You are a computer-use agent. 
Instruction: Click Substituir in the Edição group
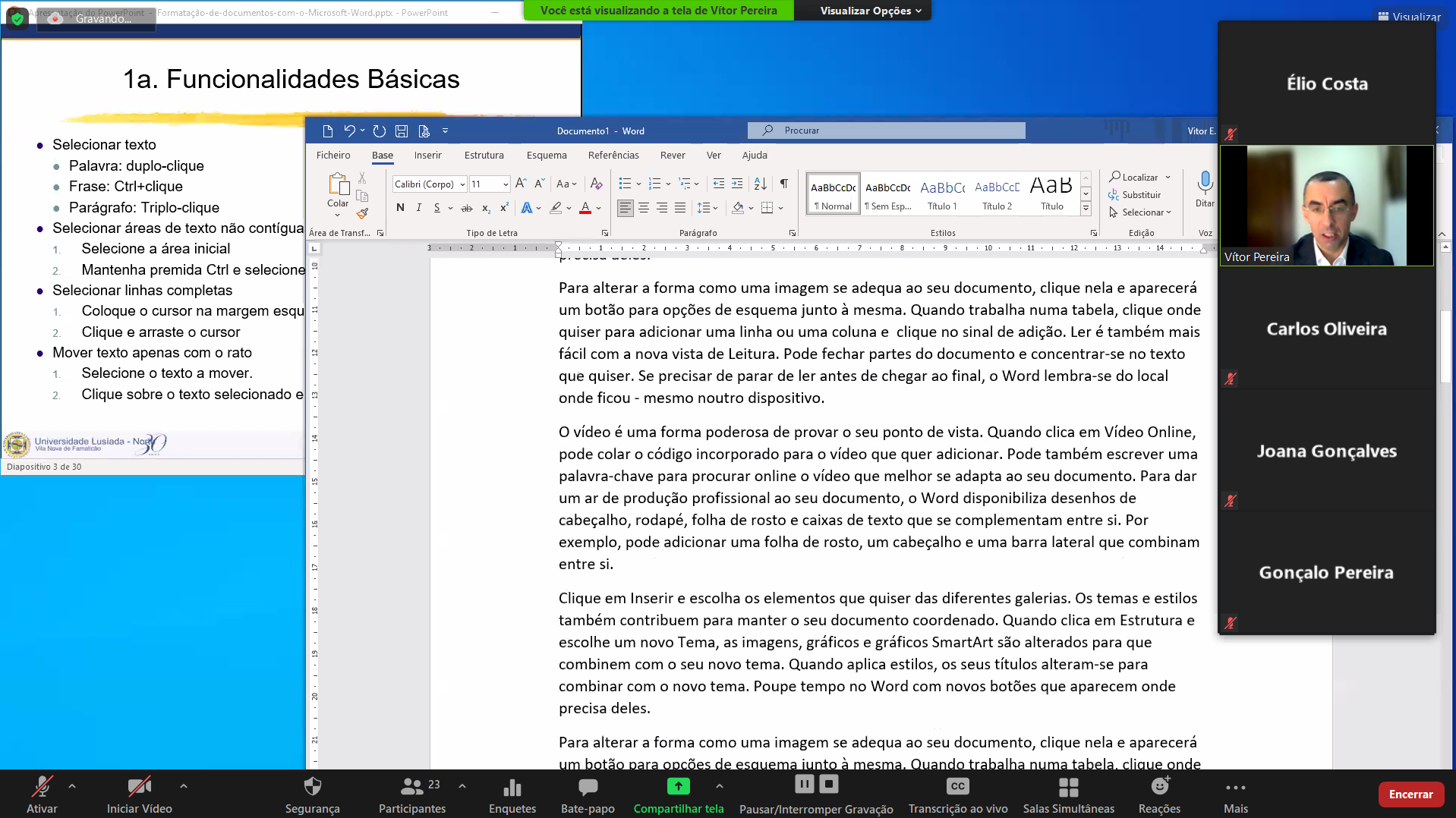[1134, 195]
